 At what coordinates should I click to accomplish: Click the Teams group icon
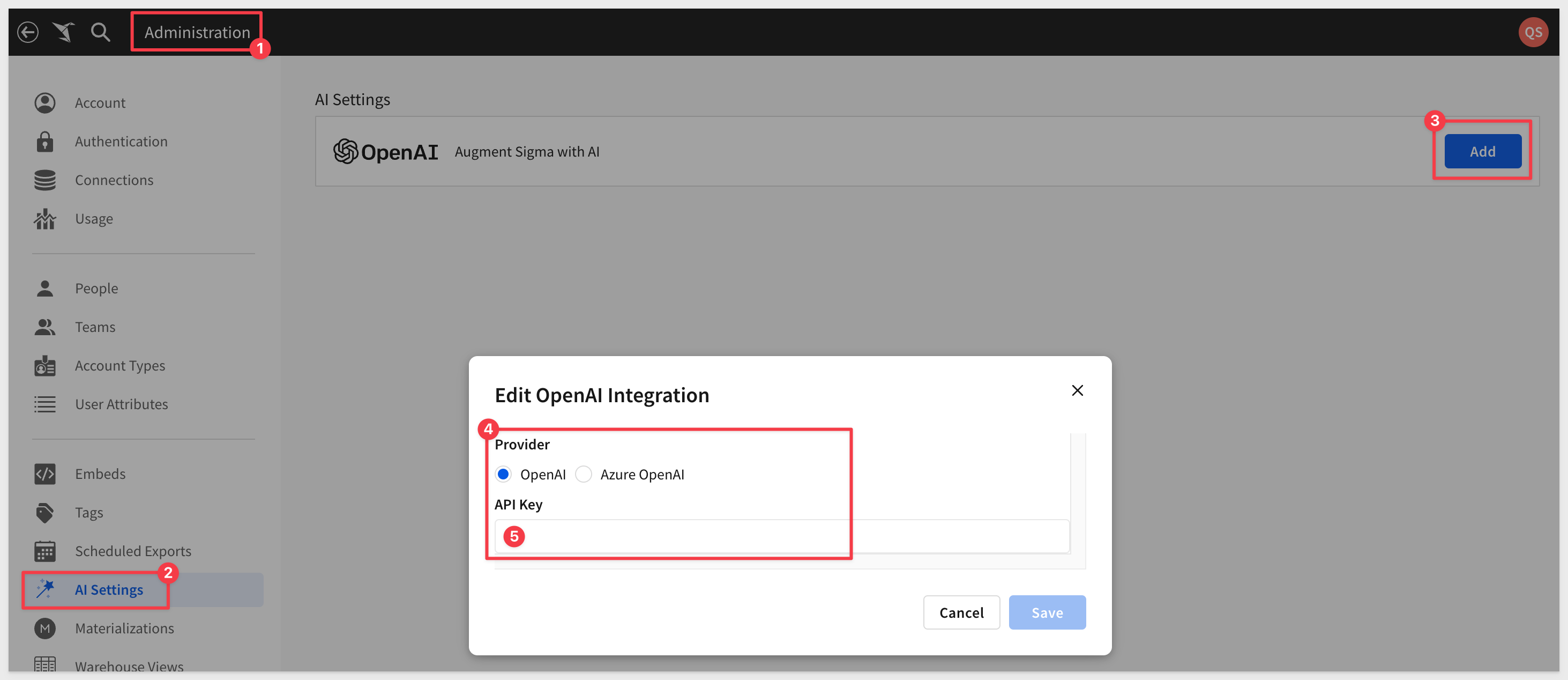(45, 327)
